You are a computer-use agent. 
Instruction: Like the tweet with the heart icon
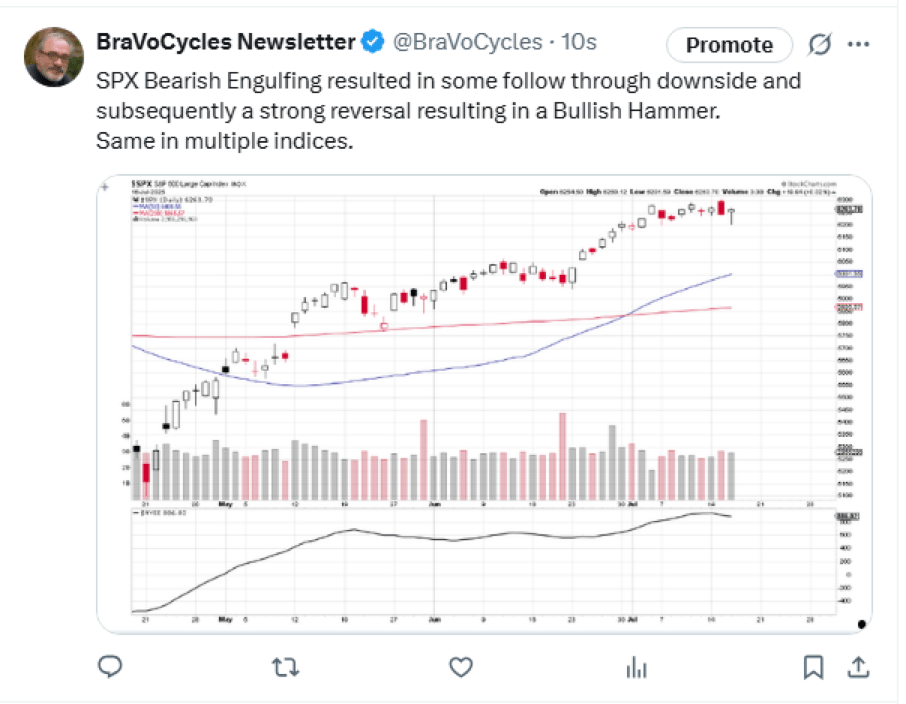pos(461,667)
